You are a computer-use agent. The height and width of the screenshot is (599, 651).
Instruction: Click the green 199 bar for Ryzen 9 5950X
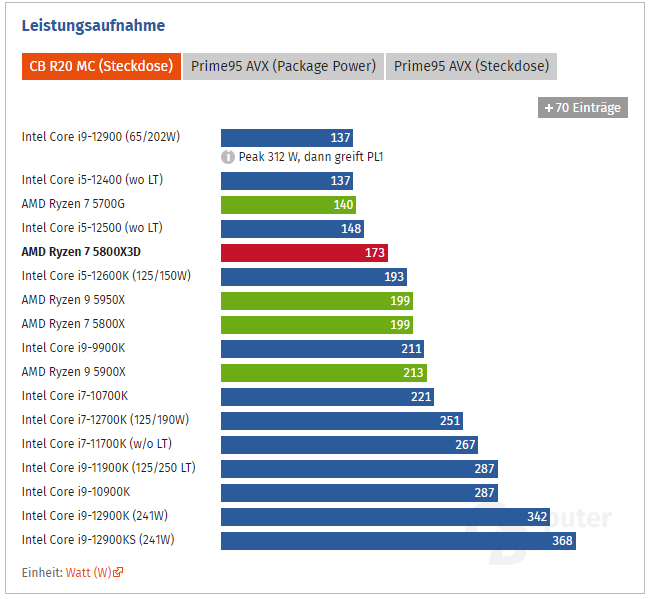317,301
